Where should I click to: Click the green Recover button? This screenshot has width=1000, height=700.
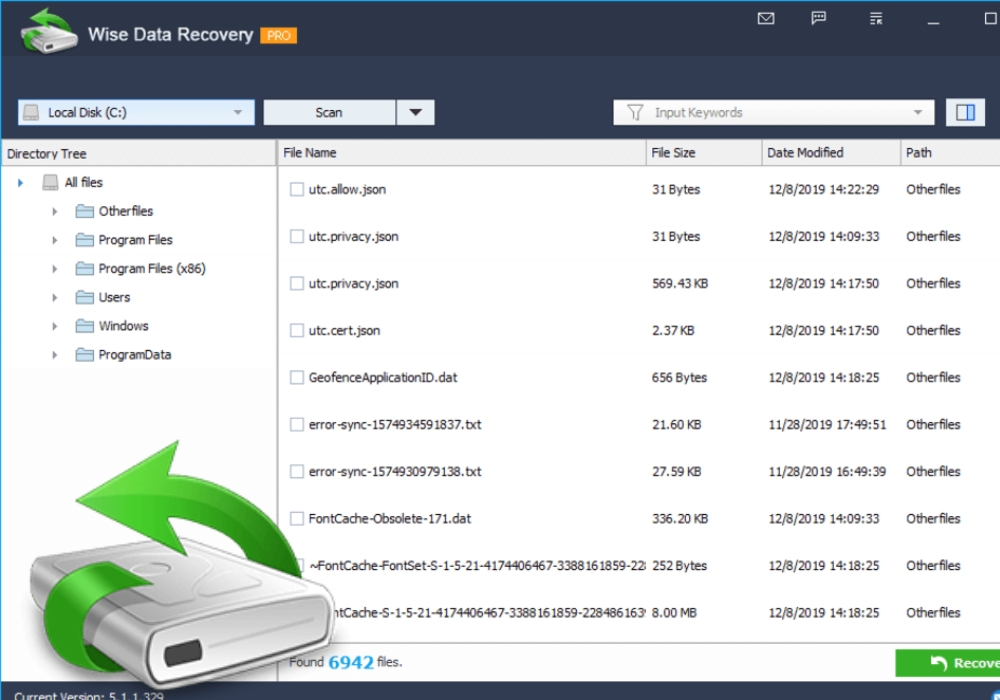point(948,663)
